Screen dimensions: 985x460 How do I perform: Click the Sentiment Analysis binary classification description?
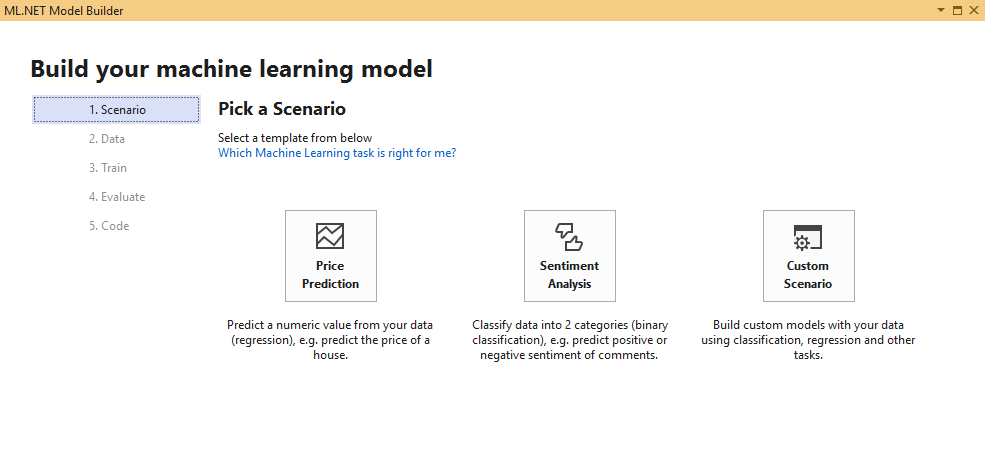[570, 340]
